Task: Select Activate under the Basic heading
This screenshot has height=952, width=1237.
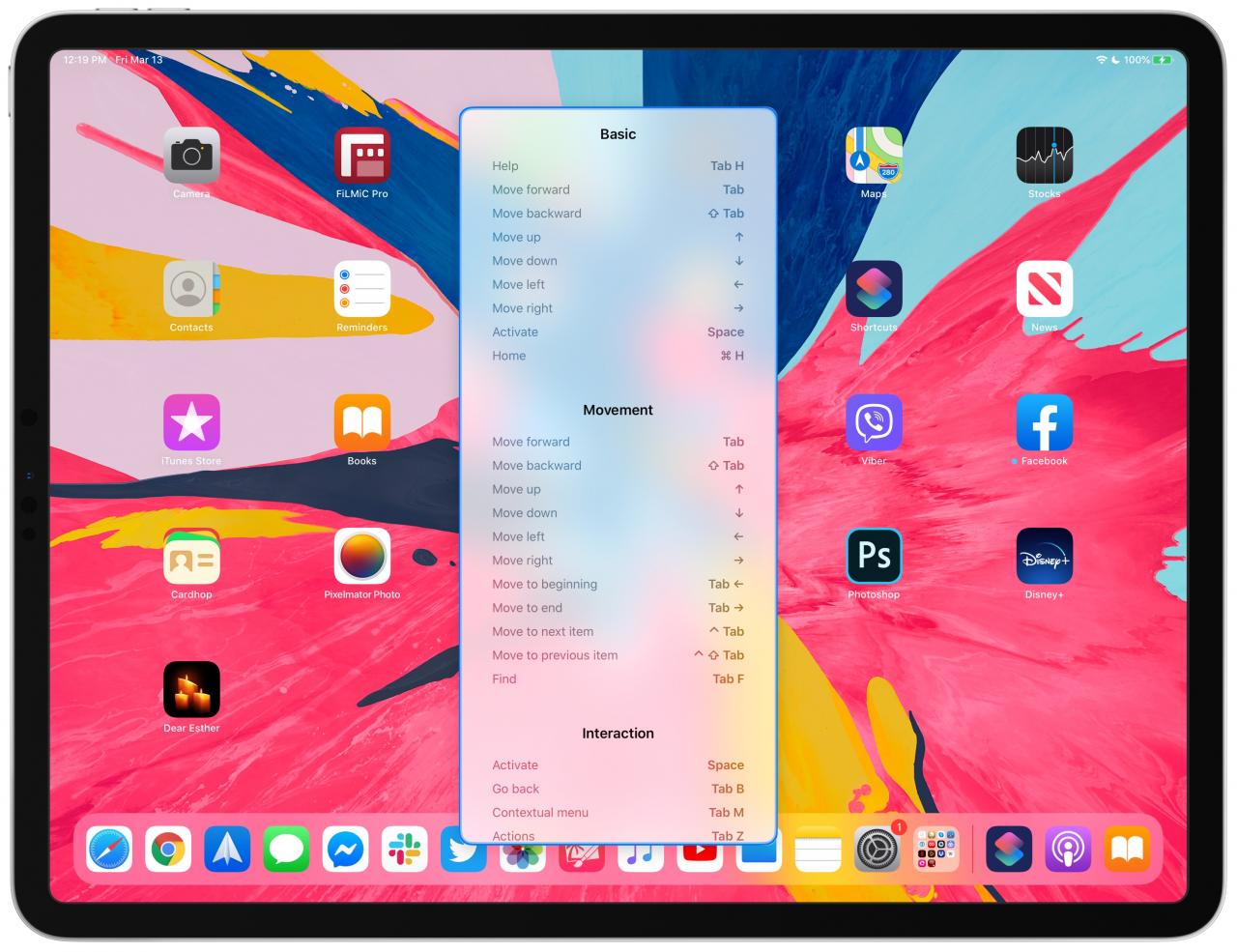Action: (x=618, y=332)
